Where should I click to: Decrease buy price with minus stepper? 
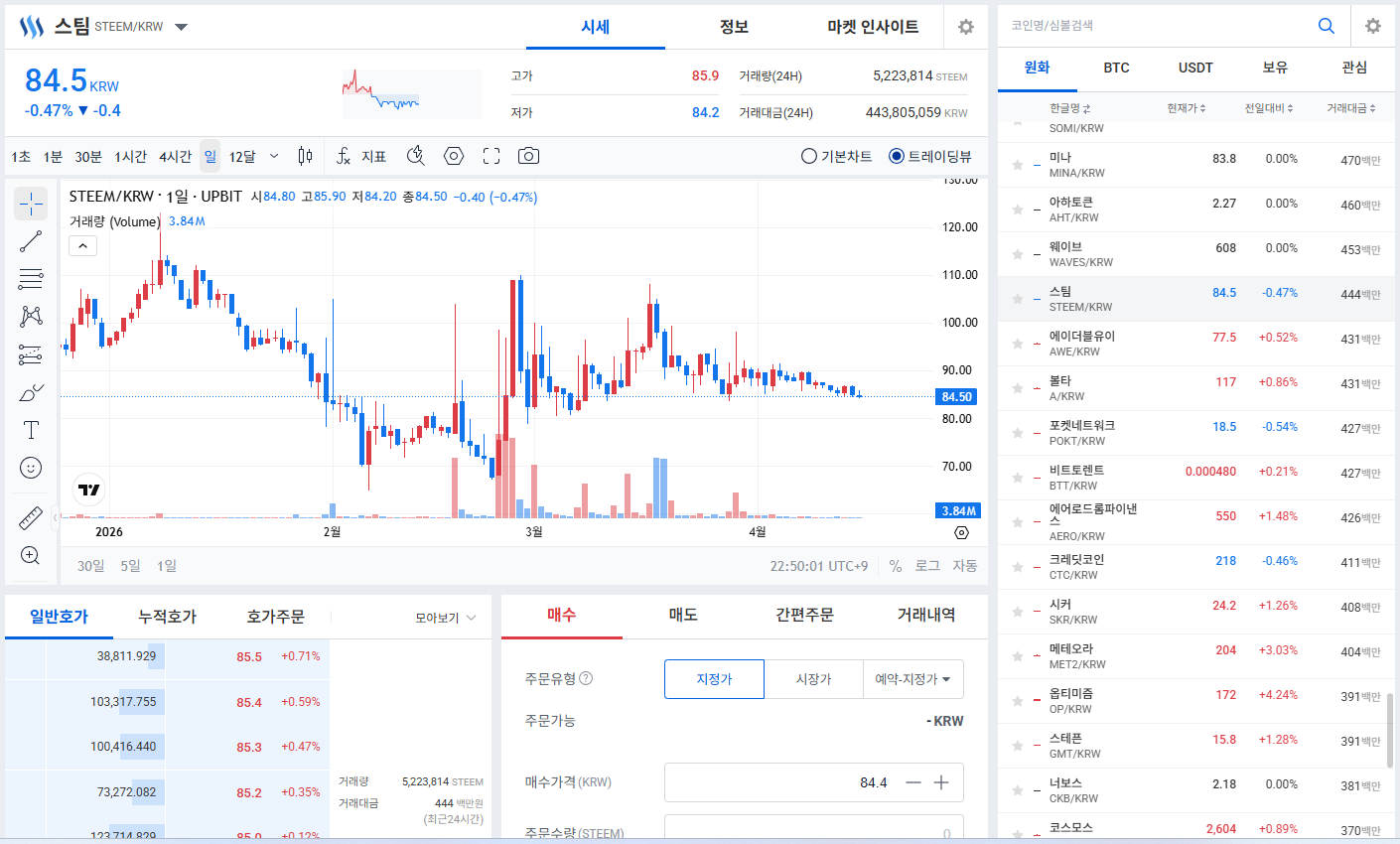tap(913, 782)
